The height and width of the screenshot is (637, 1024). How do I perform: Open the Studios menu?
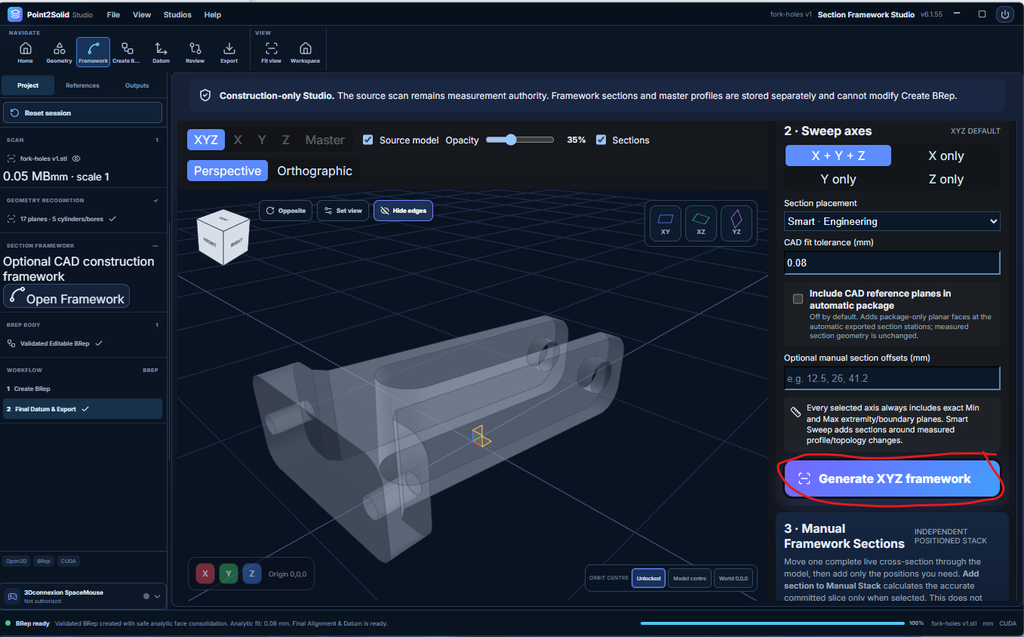[x=177, y=14]
